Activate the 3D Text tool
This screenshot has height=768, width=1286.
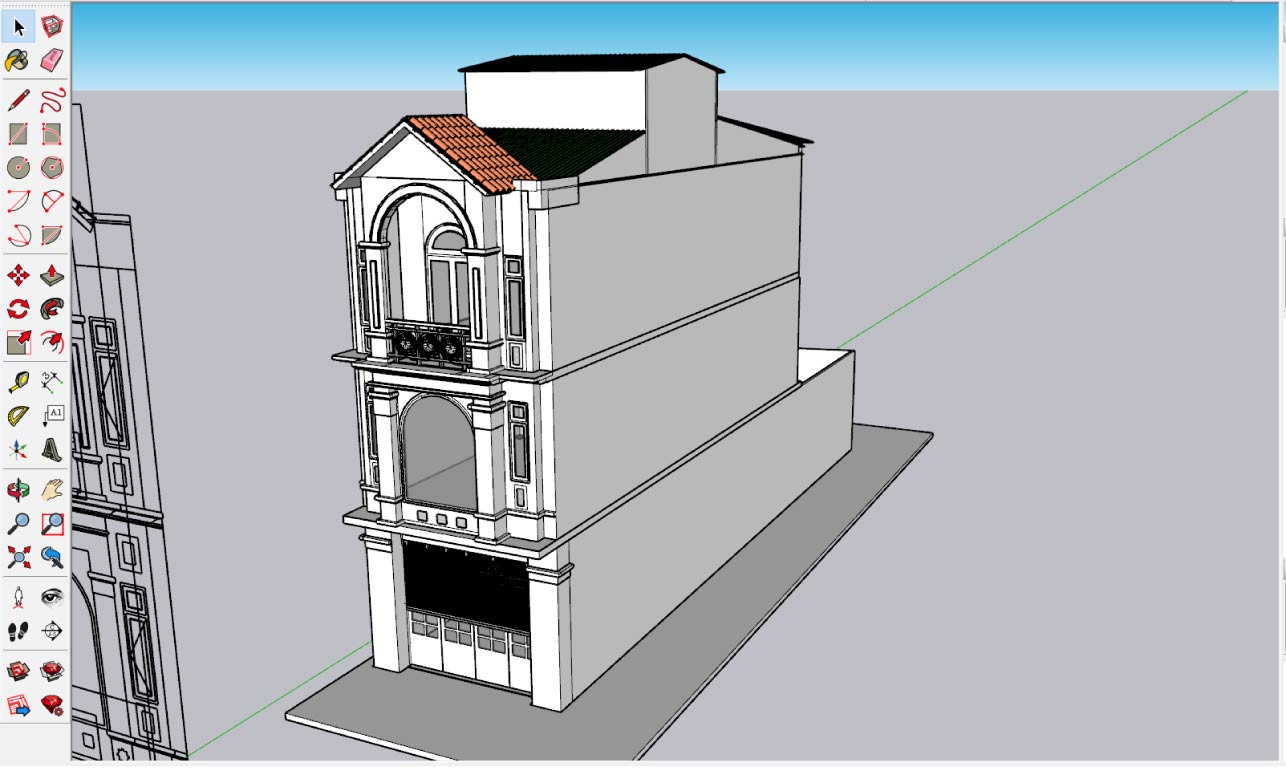coord(52,449)
